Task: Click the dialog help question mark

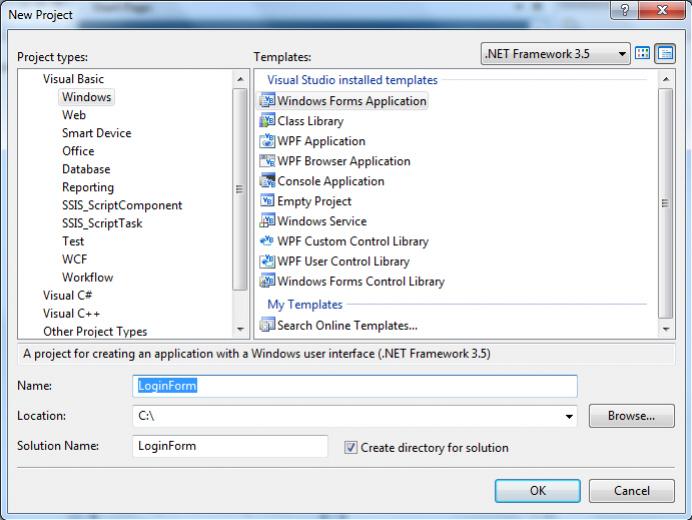Action: click(624, 10)
